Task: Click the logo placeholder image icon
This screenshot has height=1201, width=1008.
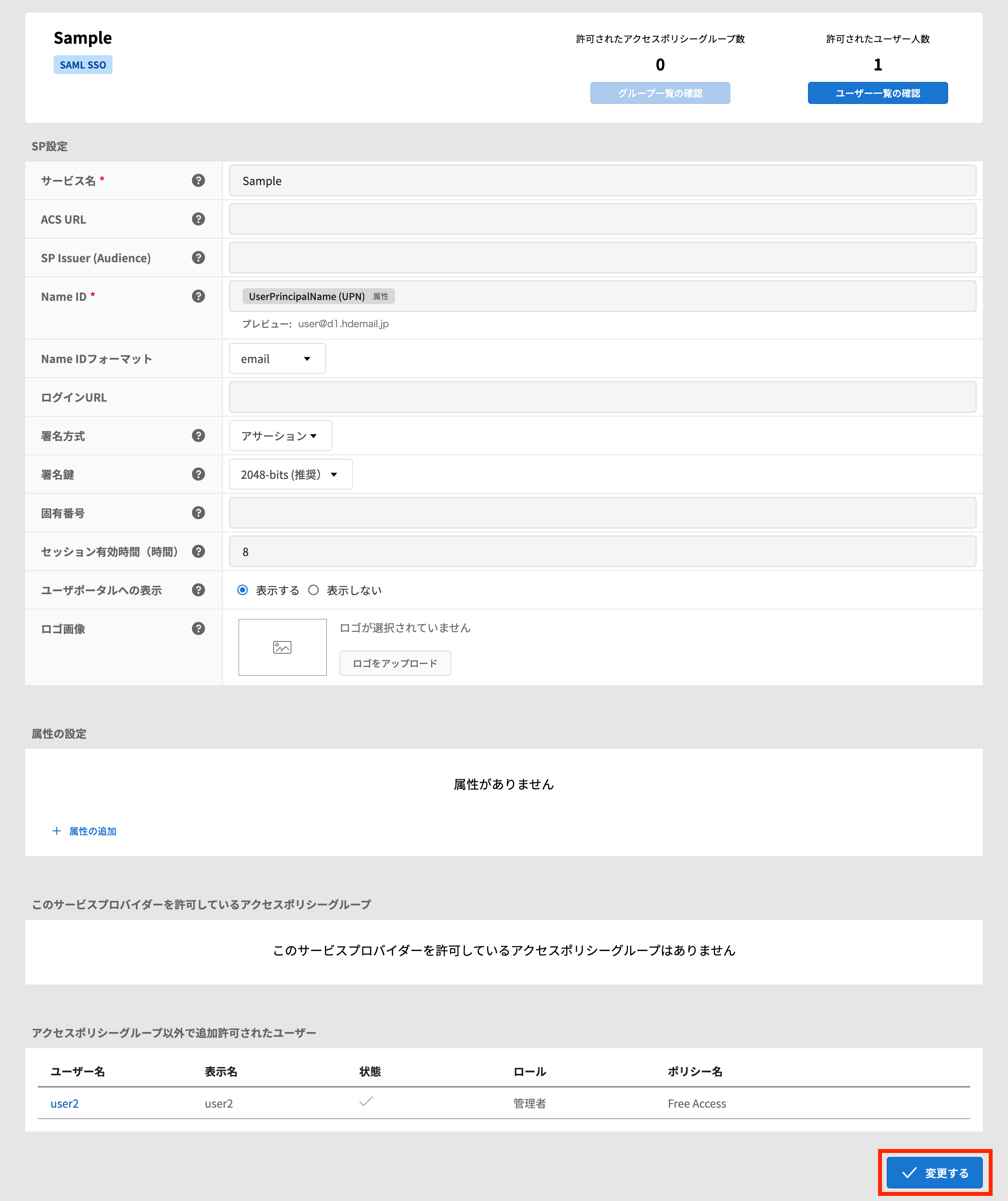Action: [282, 647]
